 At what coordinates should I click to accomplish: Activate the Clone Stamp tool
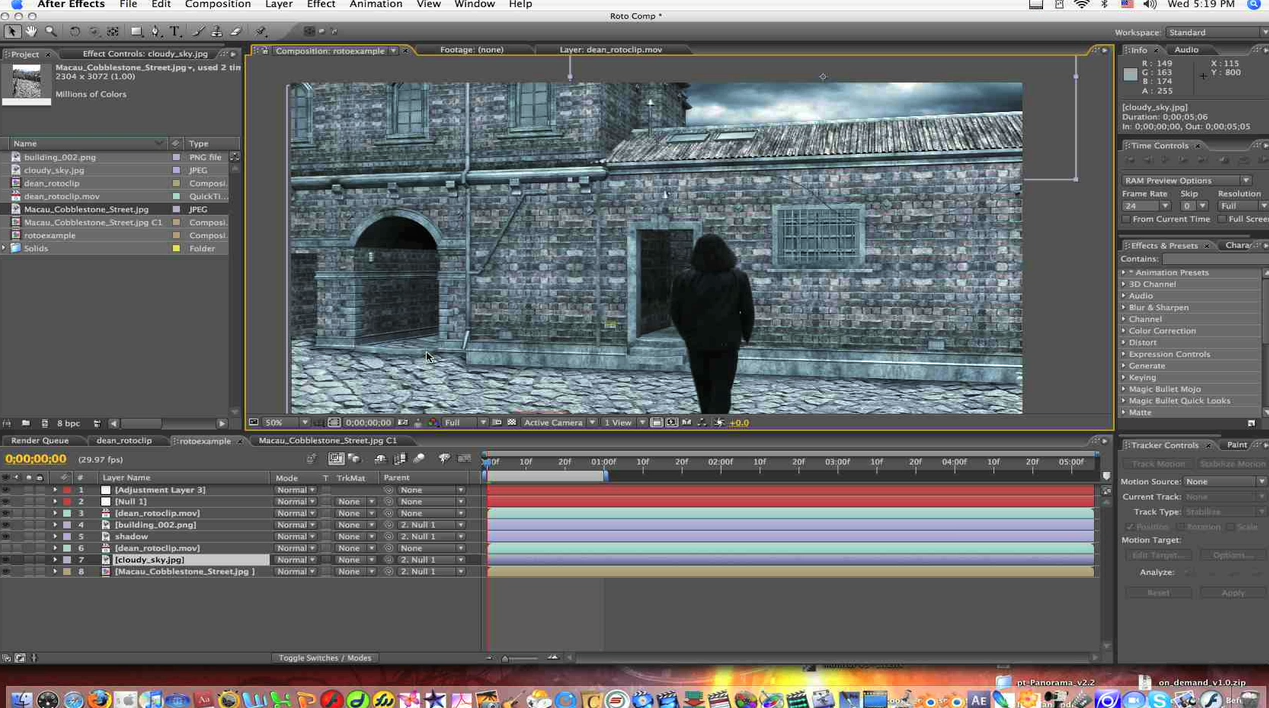pyautogui.click(x=217, y=32)
